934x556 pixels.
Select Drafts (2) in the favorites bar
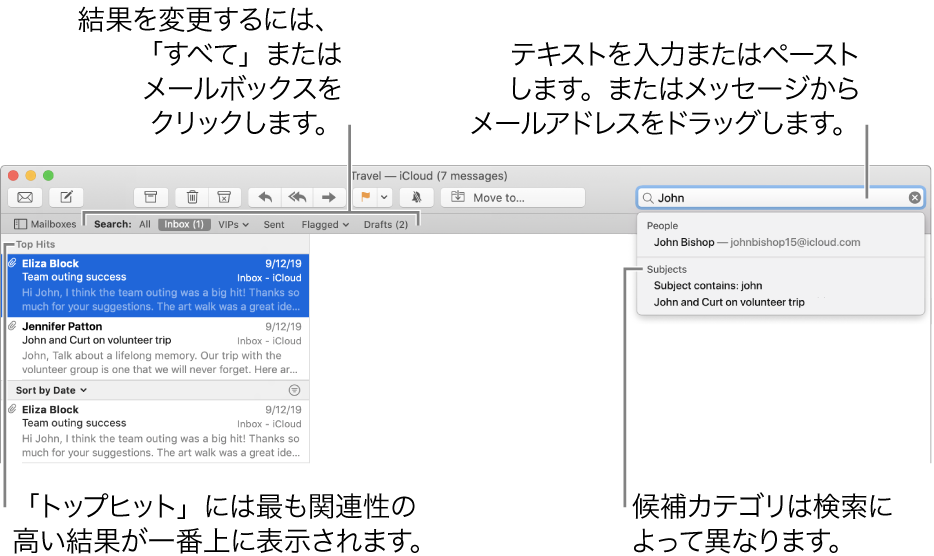(385, 224)
